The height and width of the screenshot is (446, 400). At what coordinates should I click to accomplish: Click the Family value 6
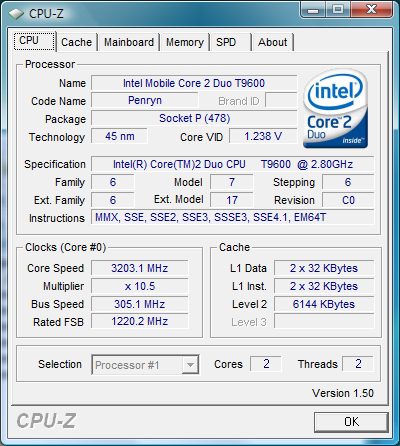(x=113, y=182)
